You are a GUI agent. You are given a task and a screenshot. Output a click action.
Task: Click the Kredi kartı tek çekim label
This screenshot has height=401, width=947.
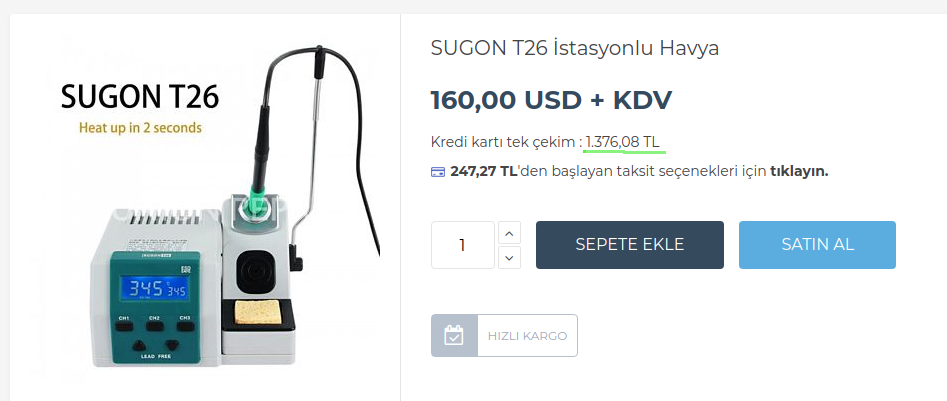506,143
